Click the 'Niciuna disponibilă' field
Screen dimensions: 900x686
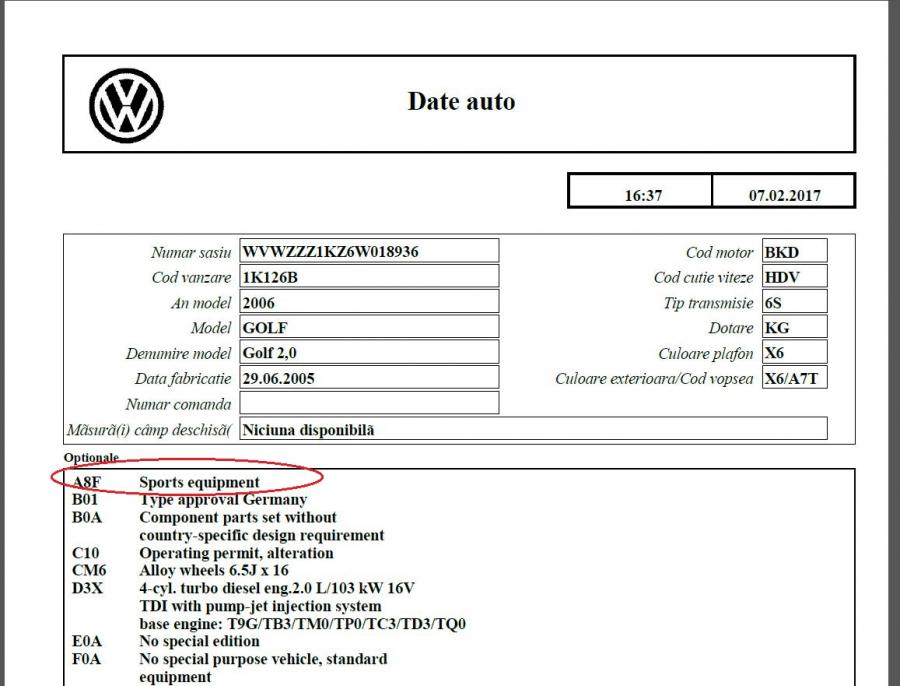(533, 429)
